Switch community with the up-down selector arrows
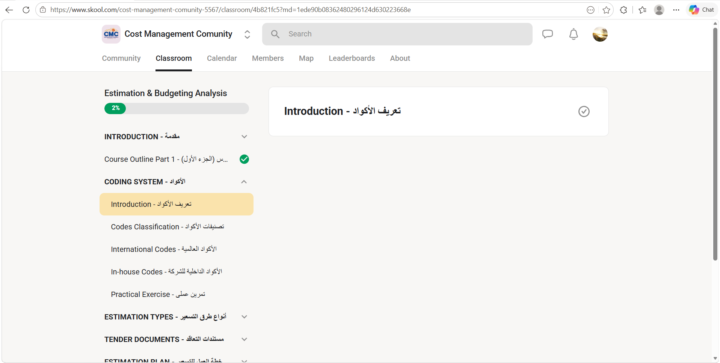This screenshot has height=363, width=720. click(247, 34)
